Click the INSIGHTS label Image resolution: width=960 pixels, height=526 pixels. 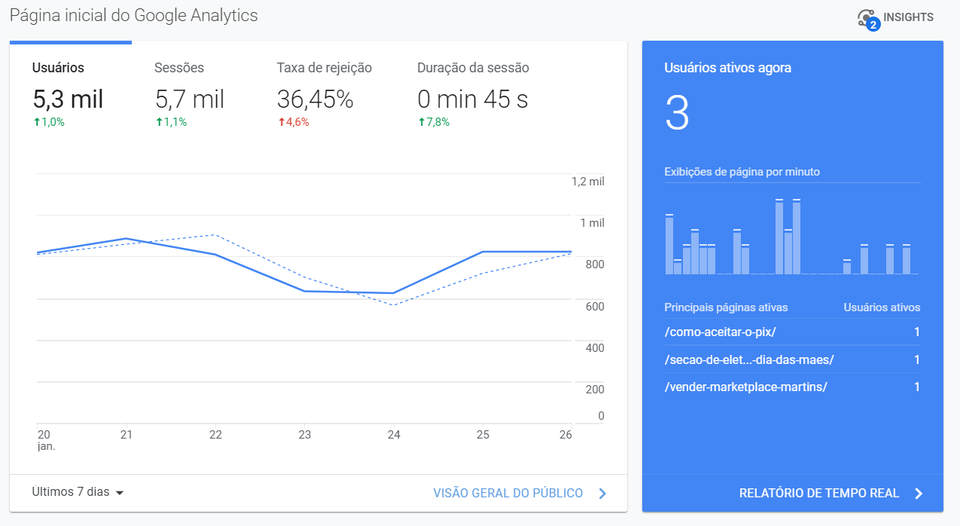(908, 17)
